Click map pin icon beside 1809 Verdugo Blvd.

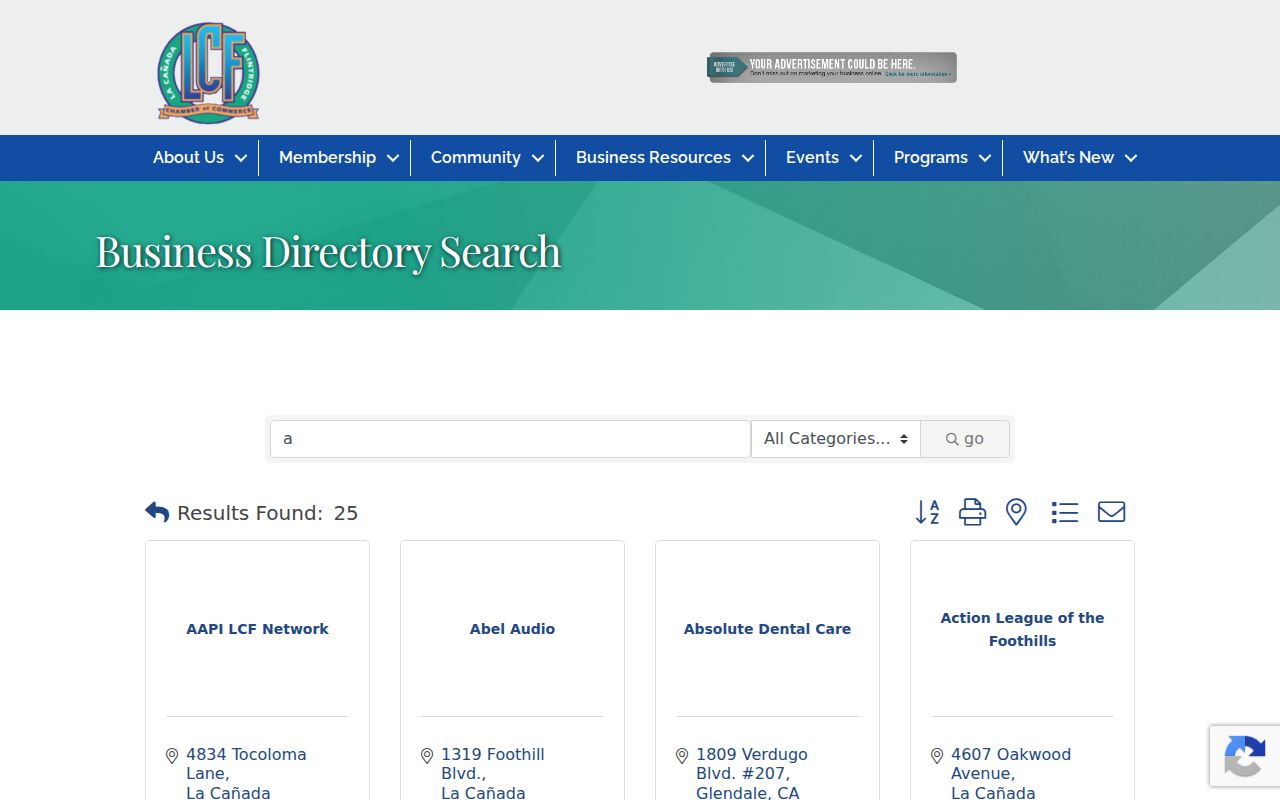[682, 756]
